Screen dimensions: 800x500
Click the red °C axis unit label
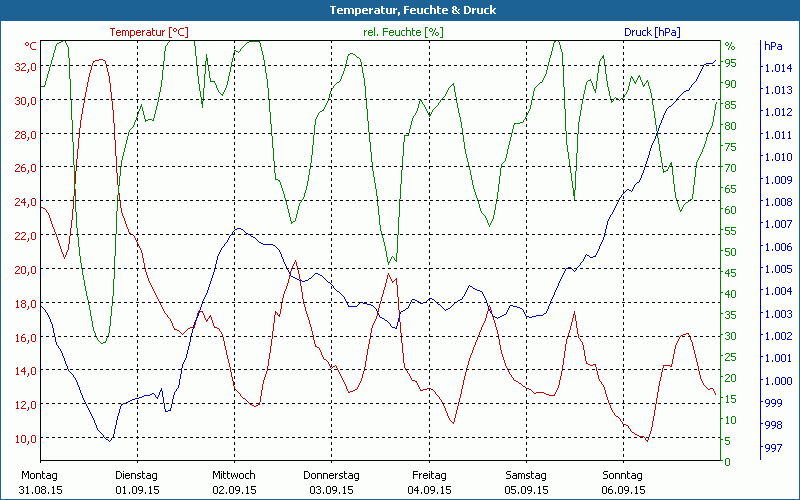[x=31, y=46]
